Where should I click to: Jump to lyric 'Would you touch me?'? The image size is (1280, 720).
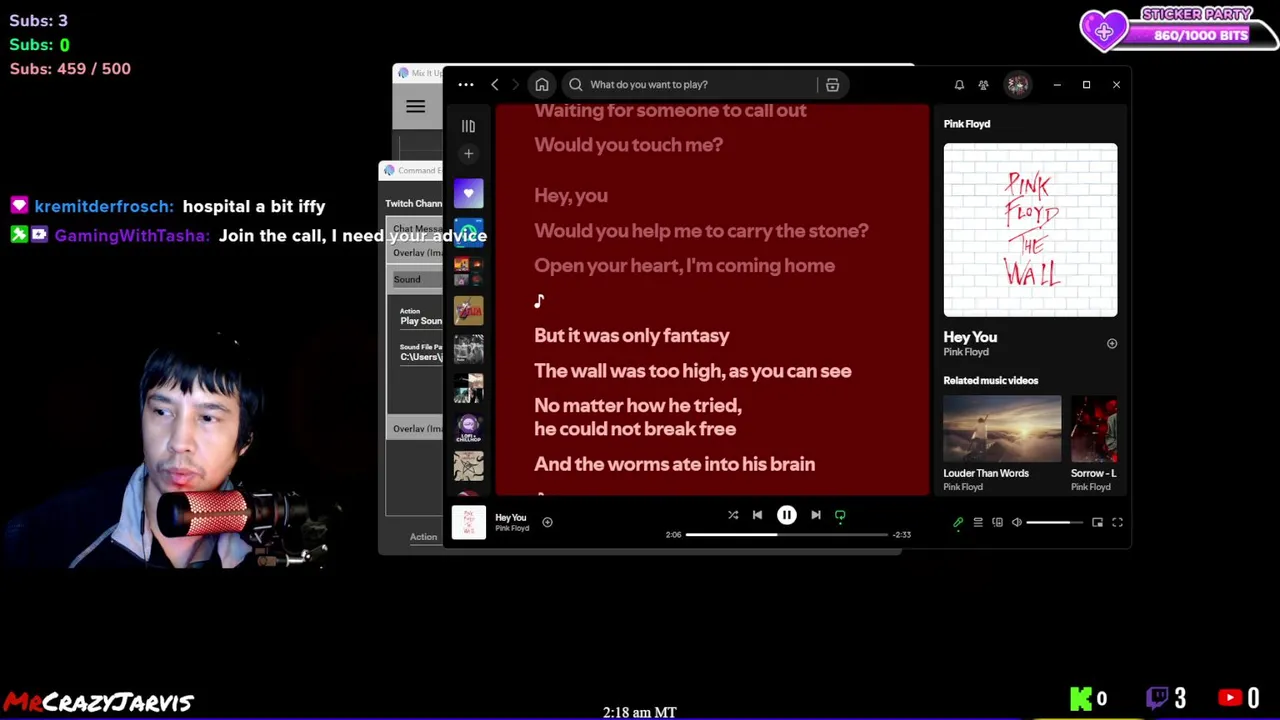(628, 145)
